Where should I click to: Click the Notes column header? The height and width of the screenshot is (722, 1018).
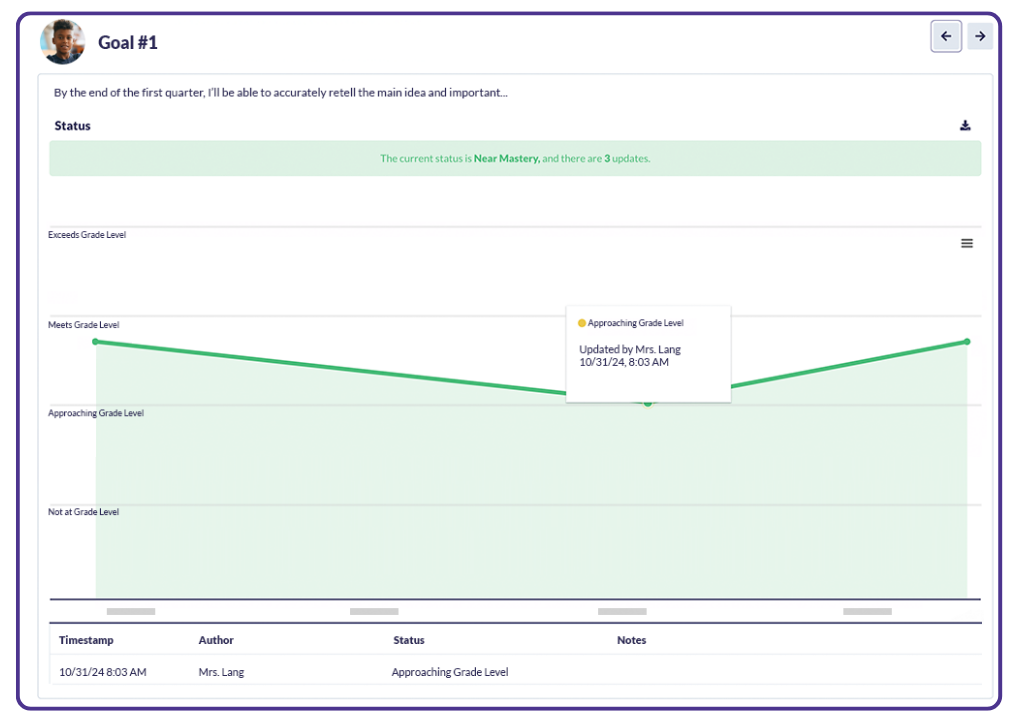631,640
